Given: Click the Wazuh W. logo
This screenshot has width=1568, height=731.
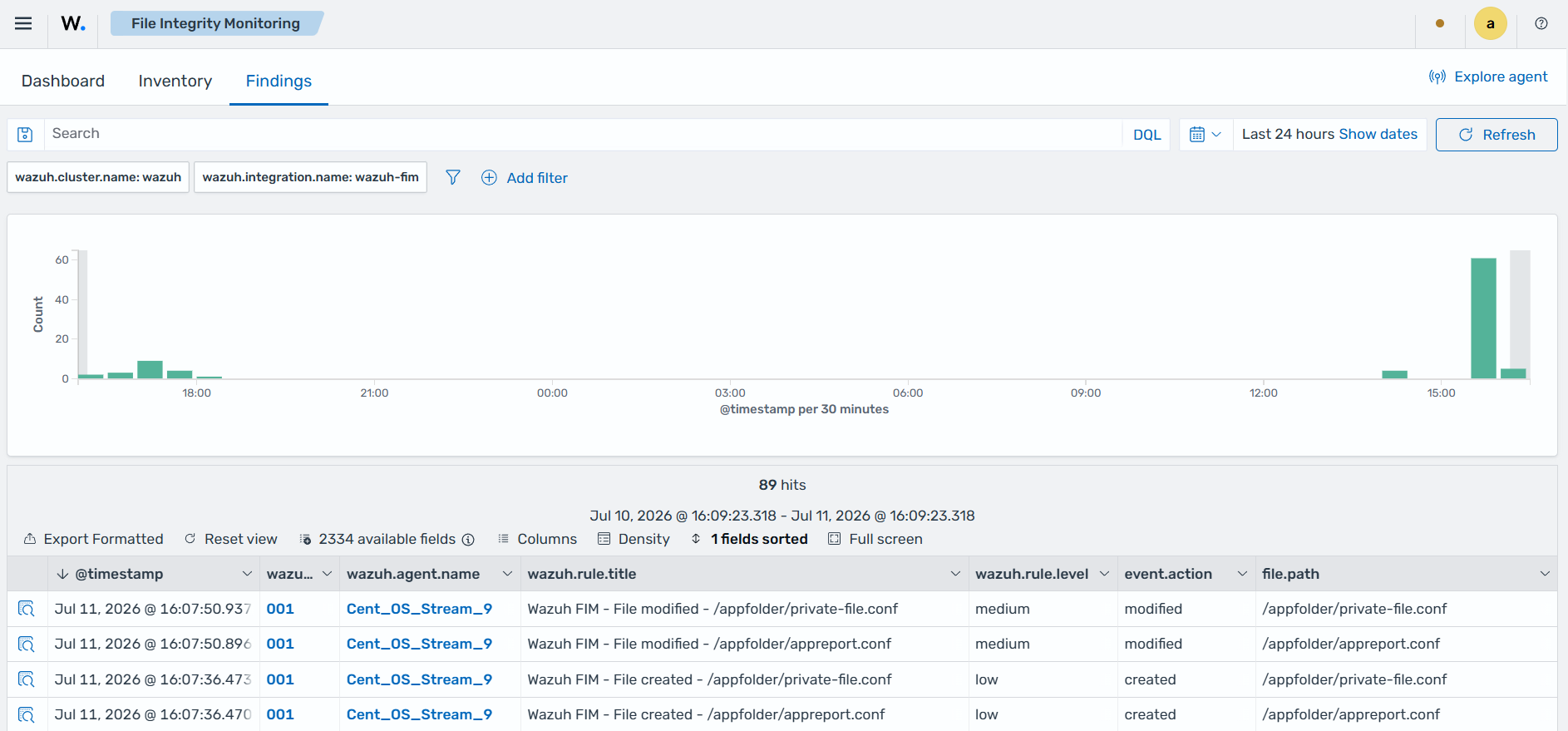Looking at the screenshot, I should pos(73,23).
